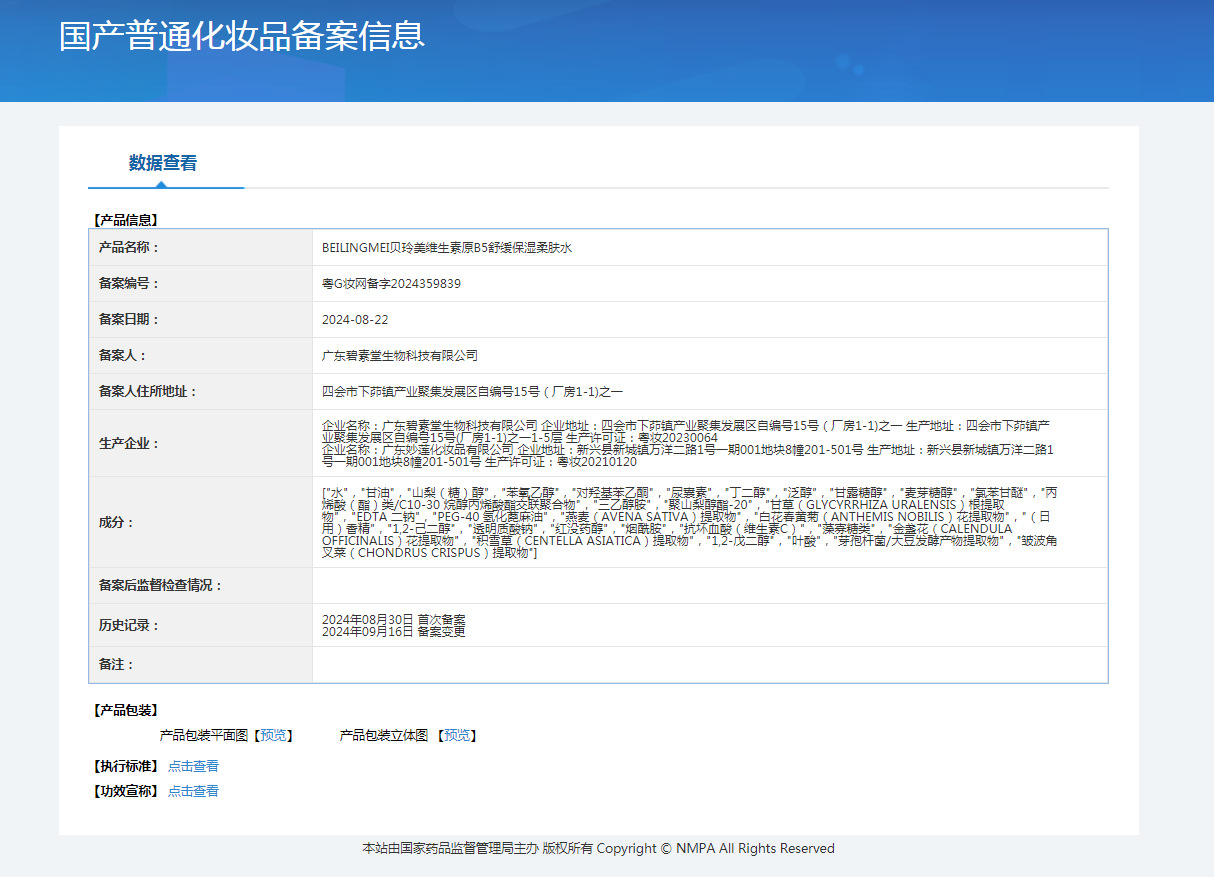The width and height of the screenshot is (1214, 877).
Task: Select filing date 2024-08-22
Action: 355,319
